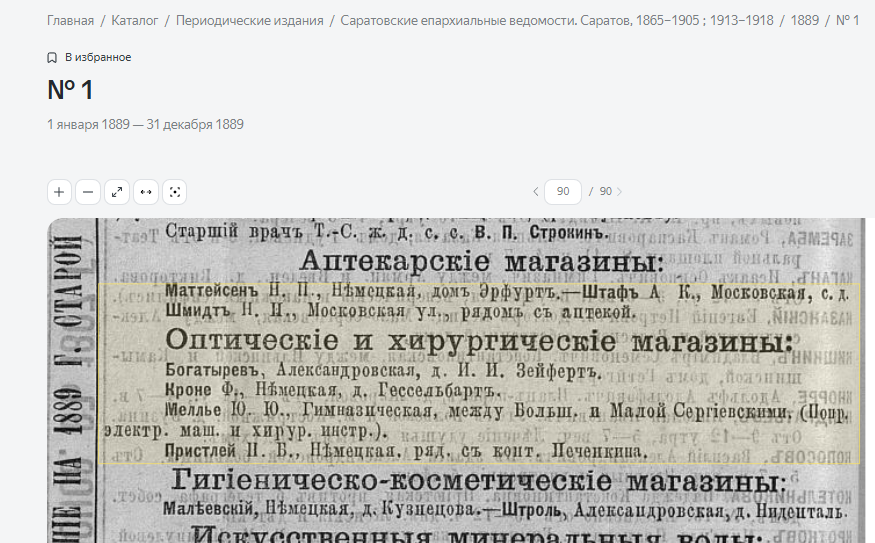The width and height of the screenshot is (875, 543).
Task: Click the Мелье Ю. Ю., Гимназическая line
Action: [x=507, y=411]
